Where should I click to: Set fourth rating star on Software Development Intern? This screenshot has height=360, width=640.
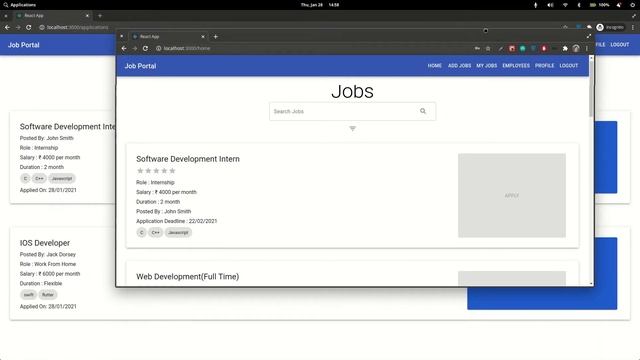(164, 171)
